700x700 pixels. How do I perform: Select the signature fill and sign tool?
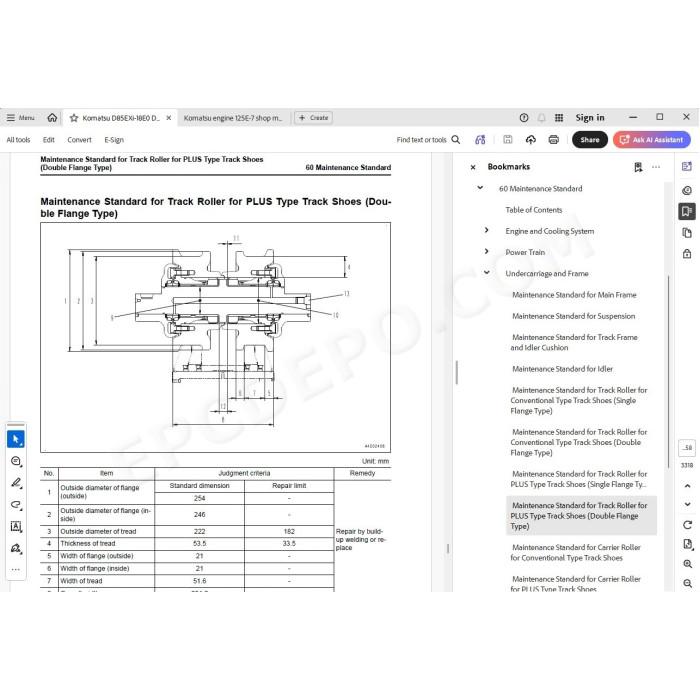[x=16, y=548]
